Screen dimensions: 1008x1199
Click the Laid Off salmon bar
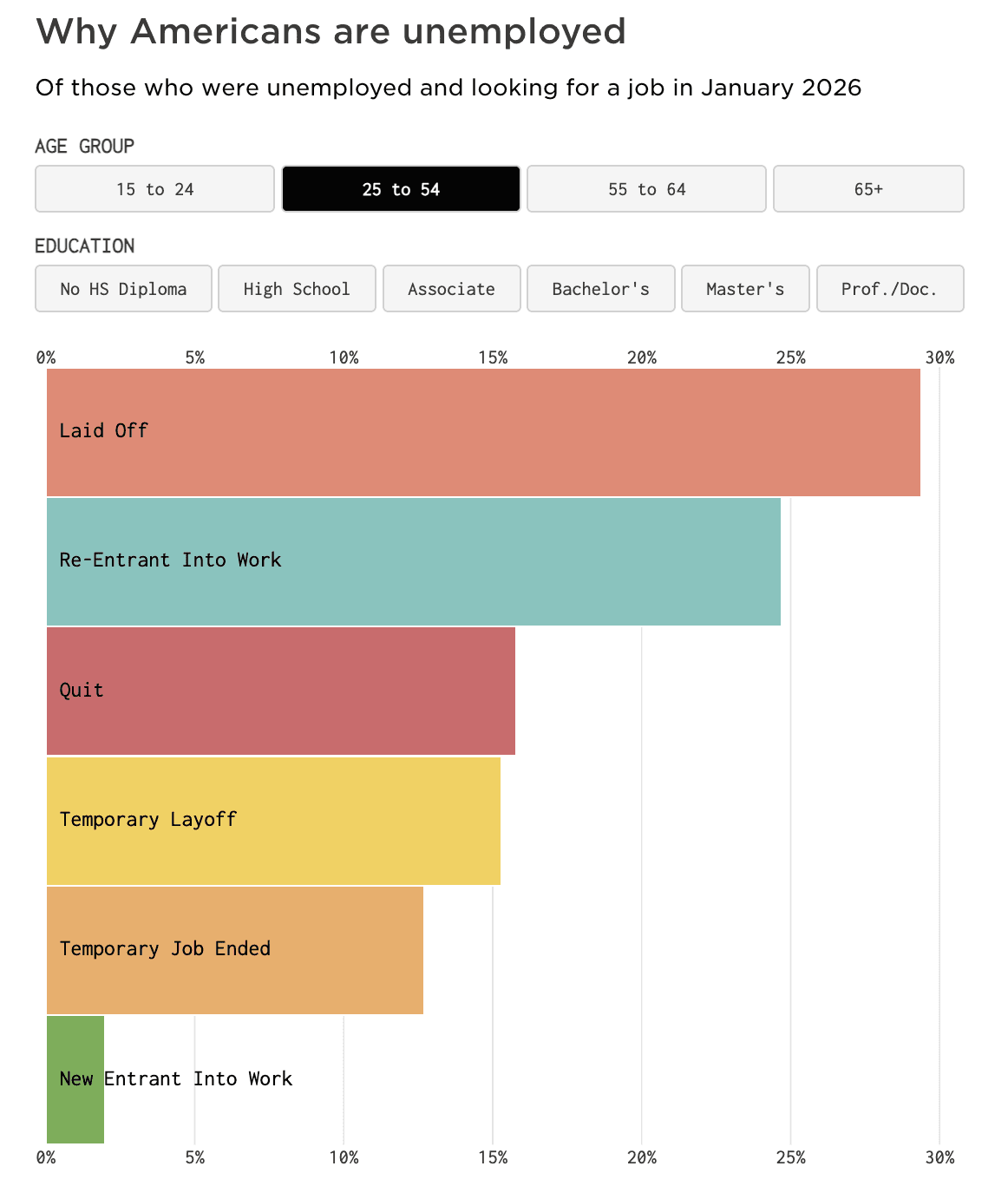pos(483,432)
